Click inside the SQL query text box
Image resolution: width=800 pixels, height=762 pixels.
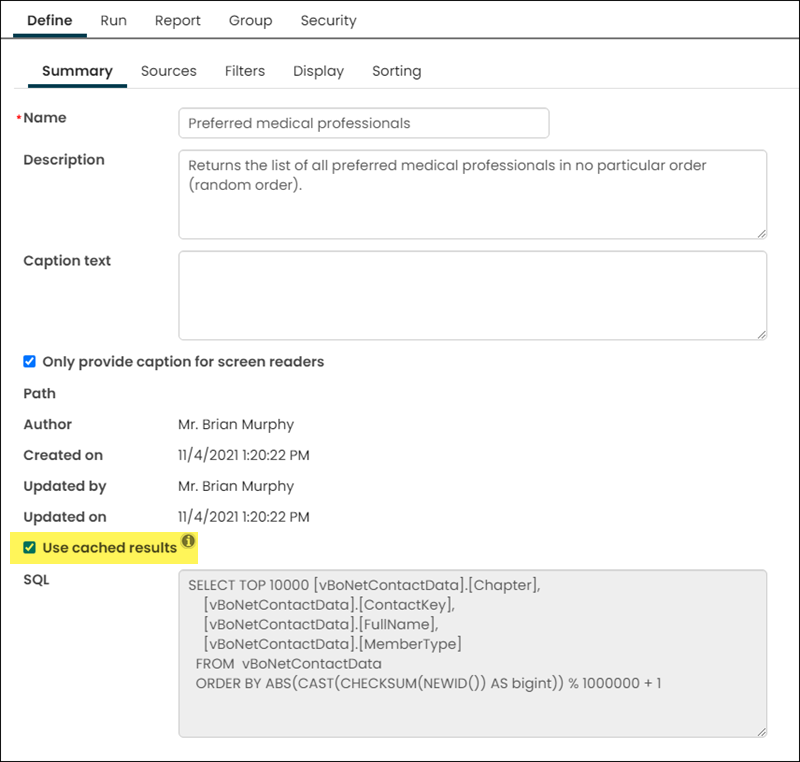click(472, 653)
